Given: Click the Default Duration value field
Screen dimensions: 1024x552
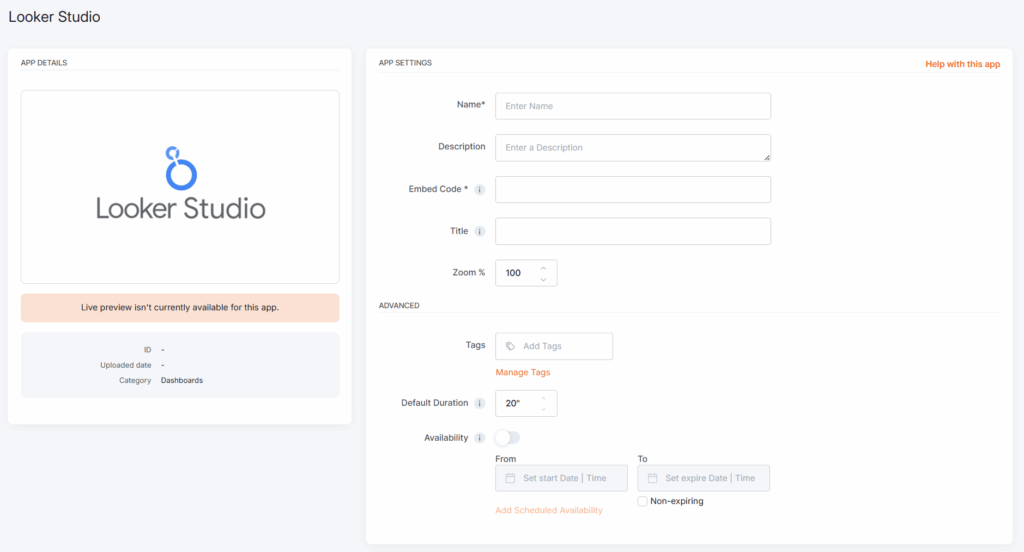Looking at the screenshot, I should point(526,403).
